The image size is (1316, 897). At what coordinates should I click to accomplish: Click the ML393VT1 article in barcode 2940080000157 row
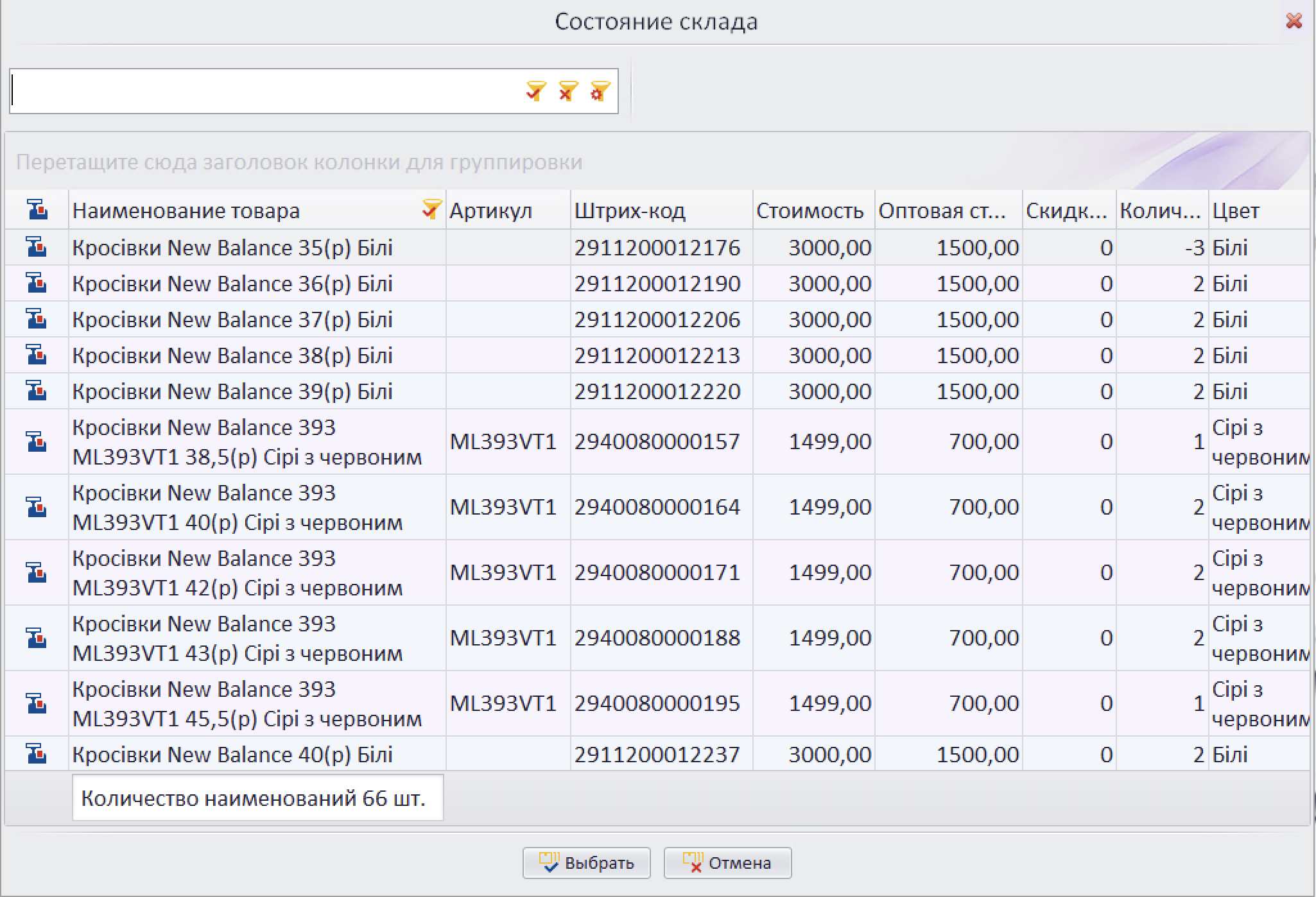point(503,441)
